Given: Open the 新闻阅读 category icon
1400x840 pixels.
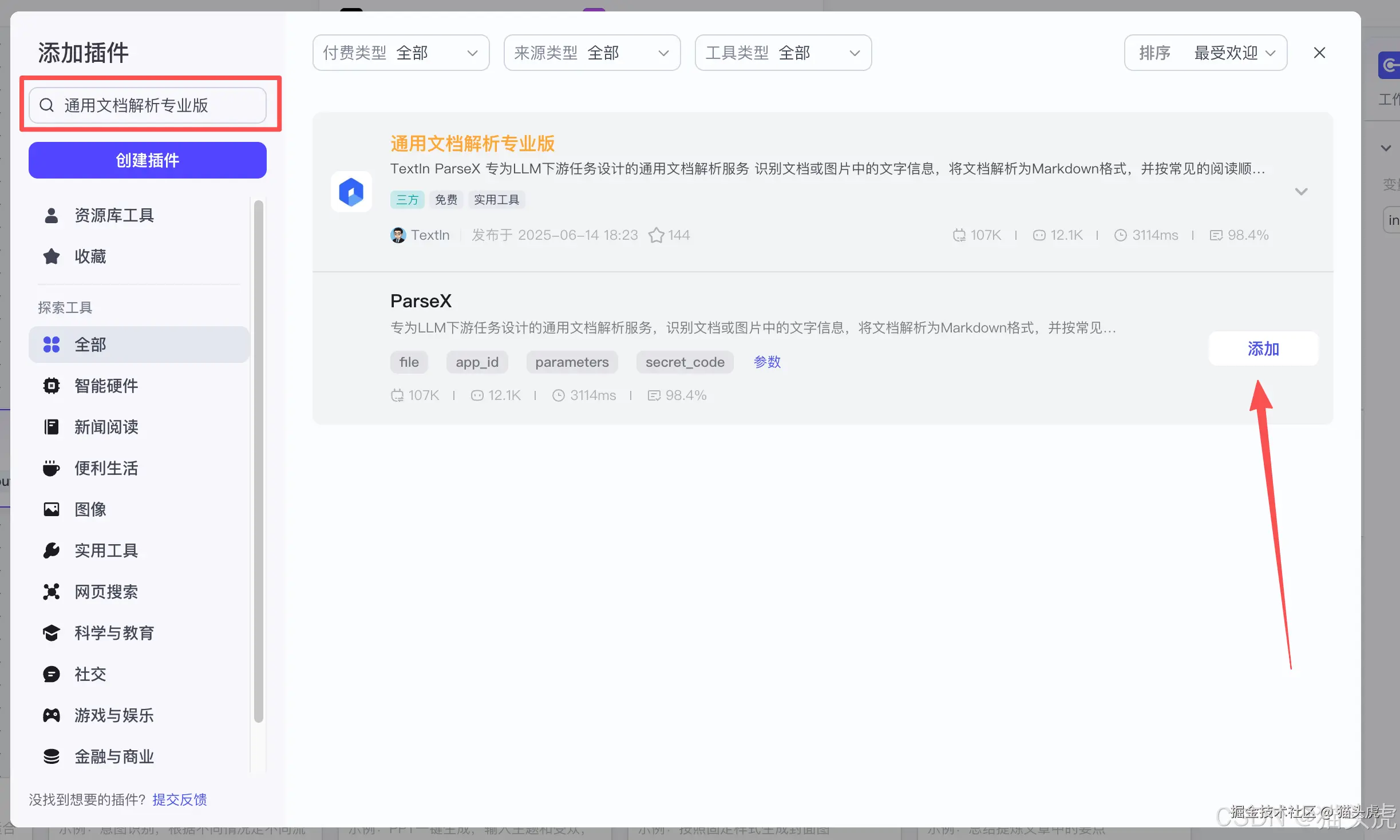Looking at the screenshot, I should (x=51, y=427).
